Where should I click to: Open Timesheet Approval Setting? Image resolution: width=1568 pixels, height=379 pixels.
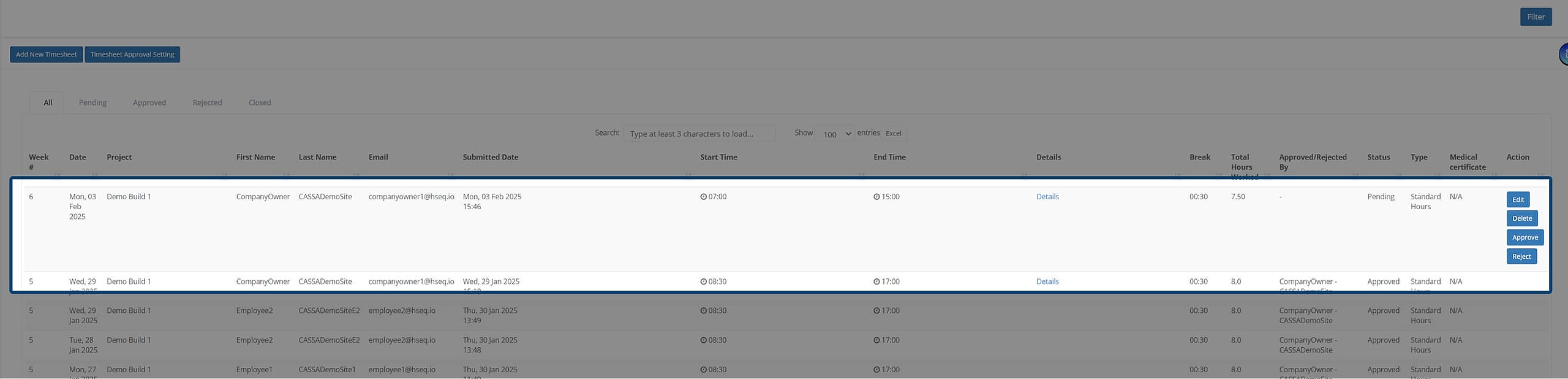132,55
